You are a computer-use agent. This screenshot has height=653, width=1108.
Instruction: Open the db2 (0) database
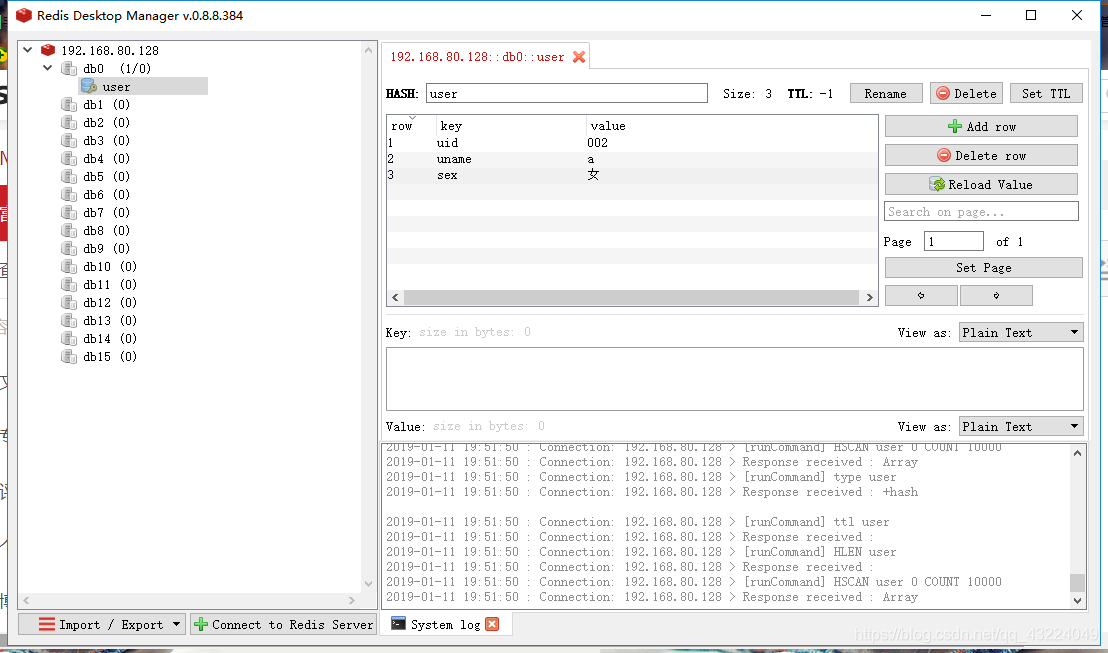[106, 122]
